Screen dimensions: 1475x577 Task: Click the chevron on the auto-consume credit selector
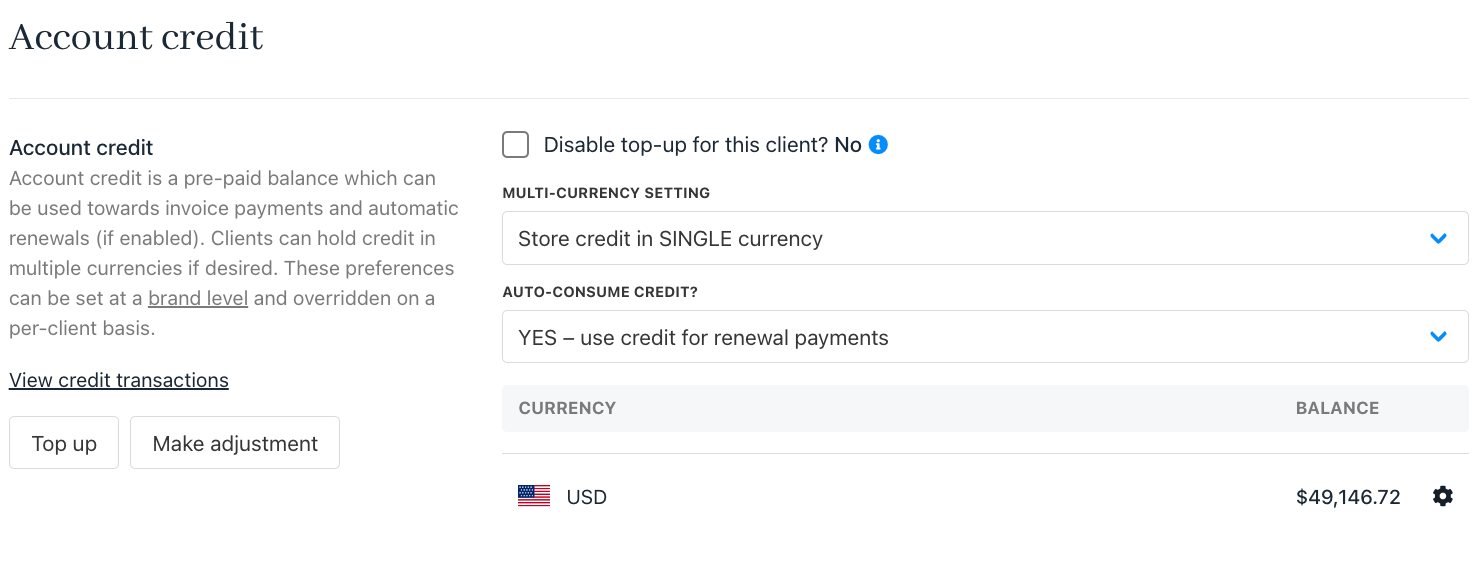click(x=1438, y=337)
